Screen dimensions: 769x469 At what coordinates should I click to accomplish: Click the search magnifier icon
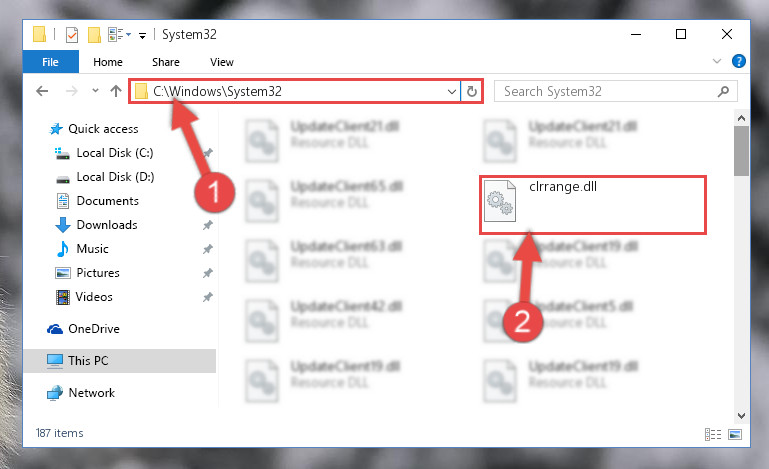tap(723, 92)
